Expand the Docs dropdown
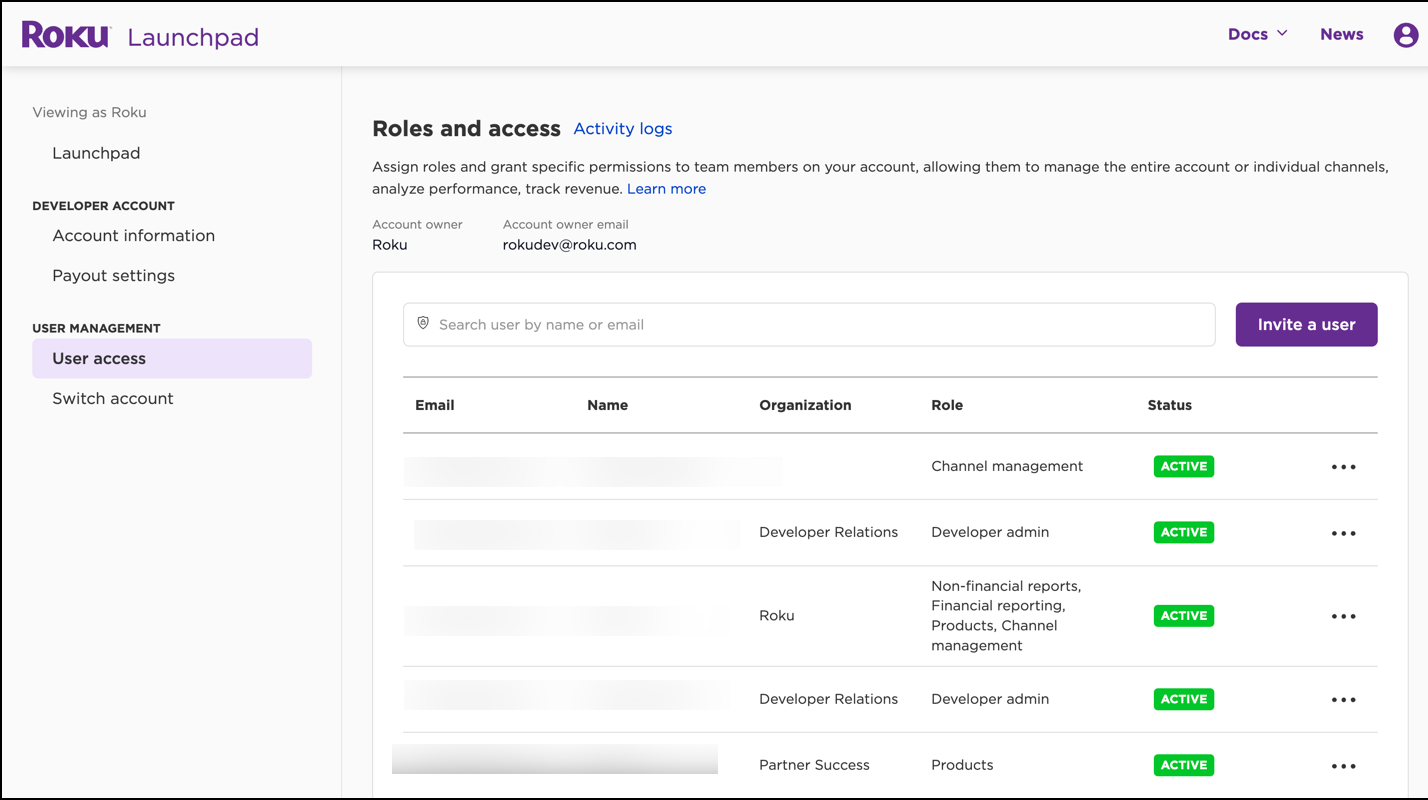The image size is (1428, 800). [1257, 33]
